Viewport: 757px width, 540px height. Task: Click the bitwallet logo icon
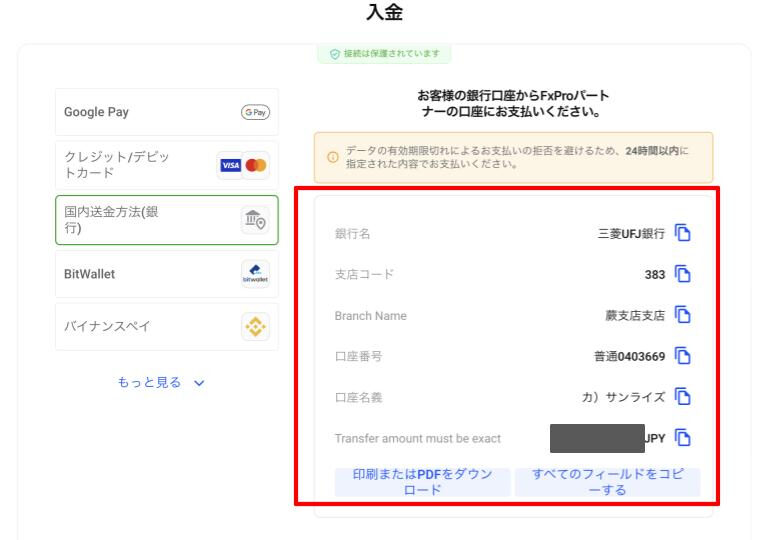pos(255,274)
